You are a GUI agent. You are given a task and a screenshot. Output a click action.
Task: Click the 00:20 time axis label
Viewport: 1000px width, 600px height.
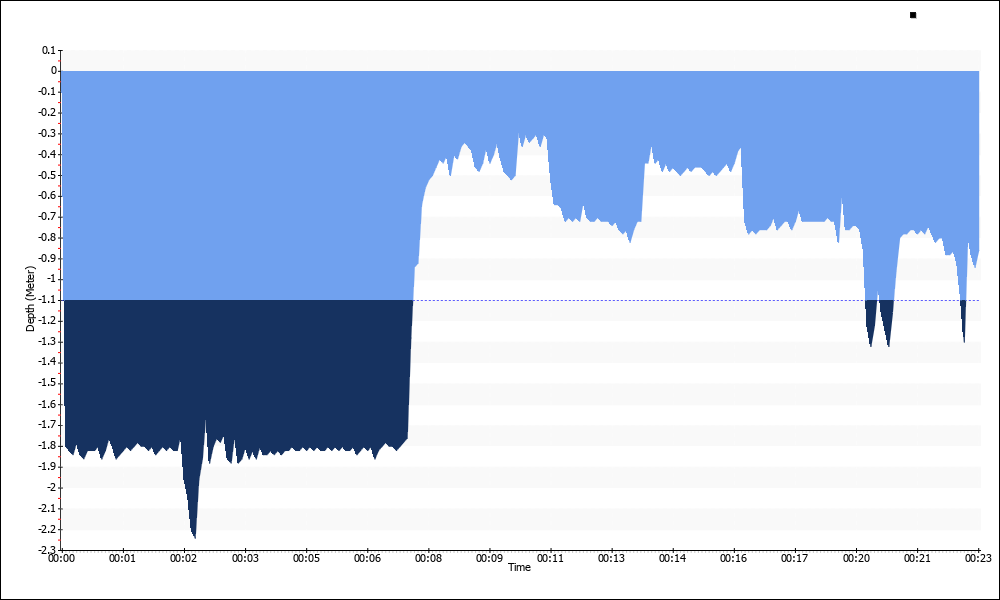[856, 559]
